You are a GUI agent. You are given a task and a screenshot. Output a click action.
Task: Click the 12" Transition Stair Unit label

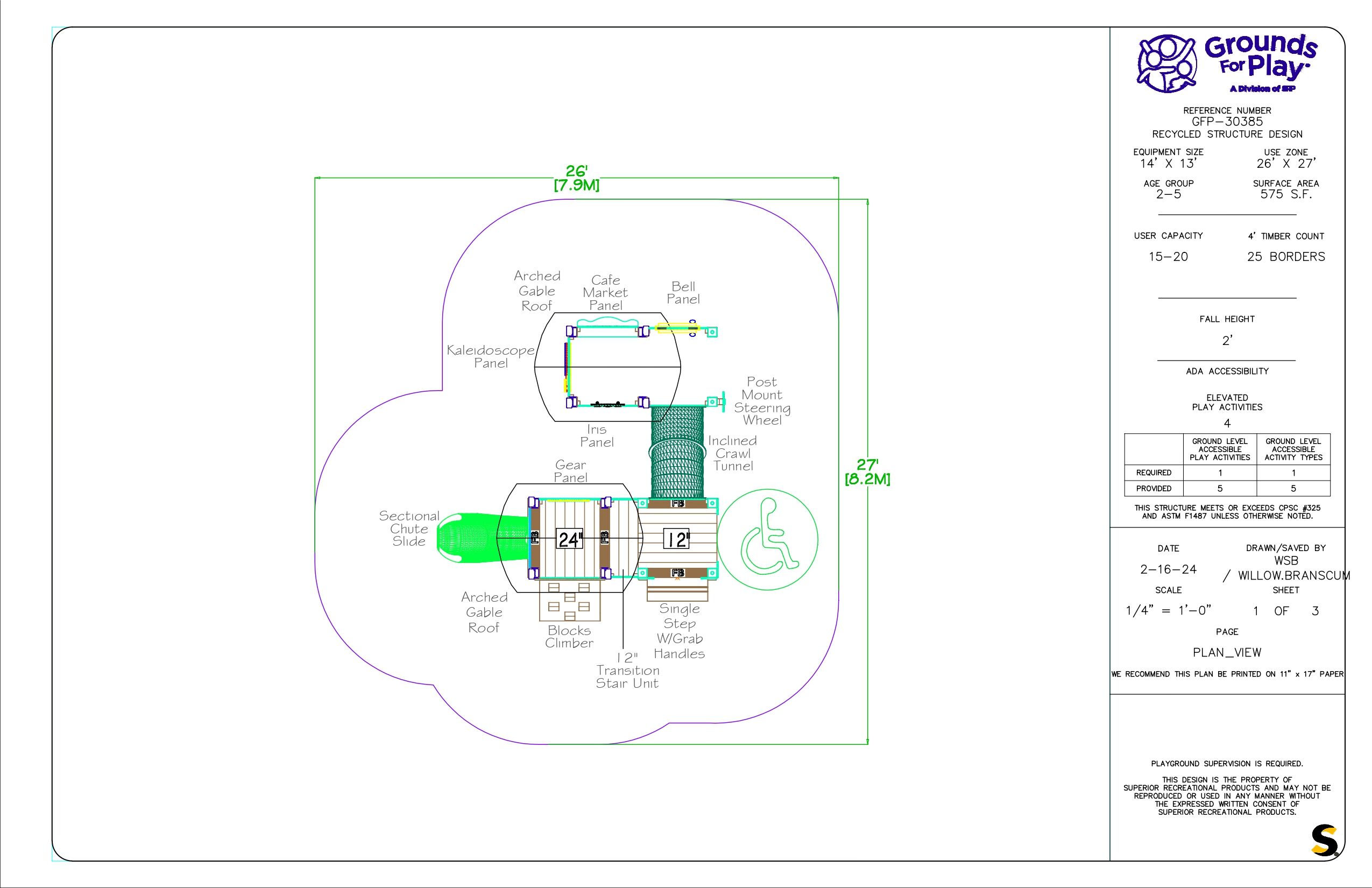click(627, 670)
